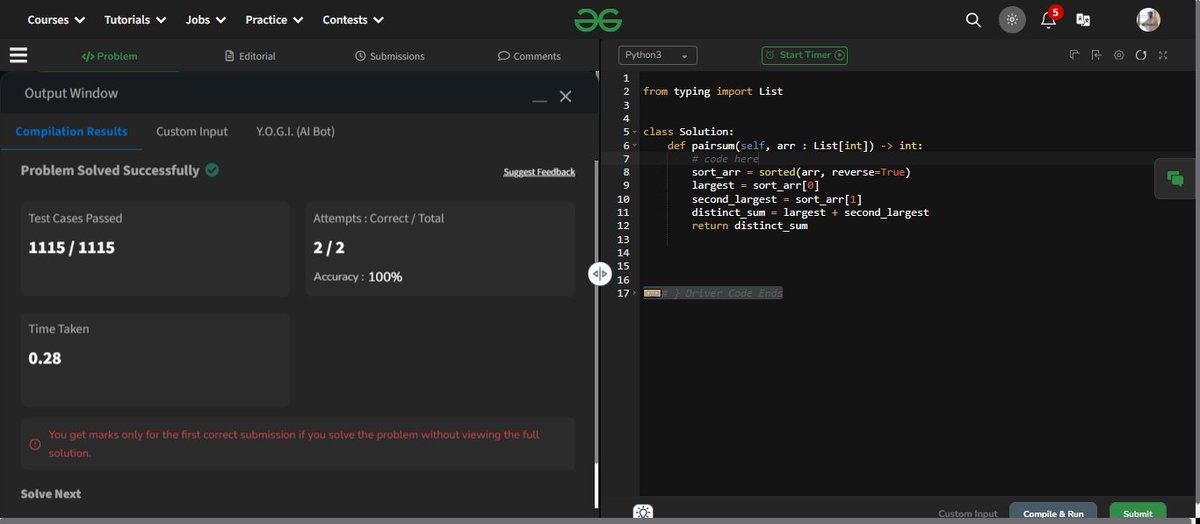
Task: Open the Y.O.G.I. (AI Bot) tab
Action: coord(295,131)
